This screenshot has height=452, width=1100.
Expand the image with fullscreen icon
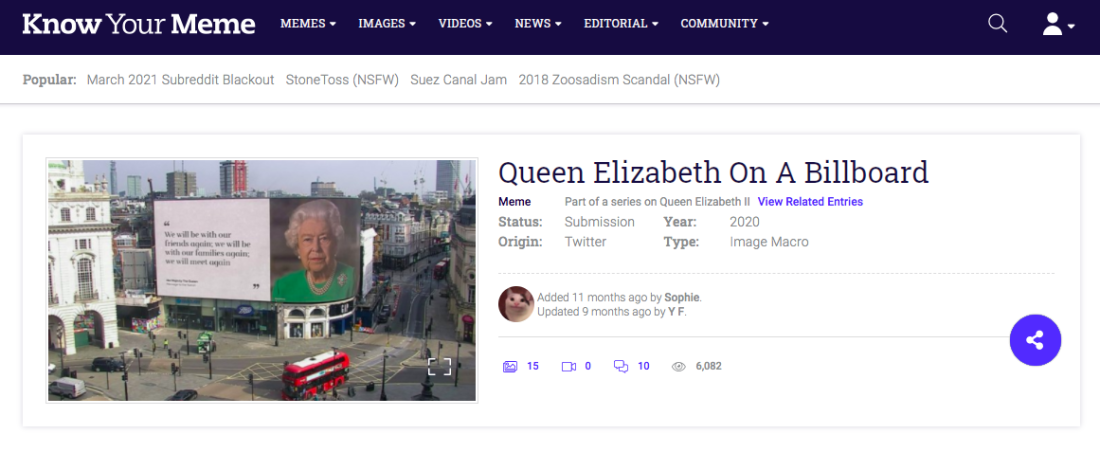pyautogui.click(x=440, y=366)
